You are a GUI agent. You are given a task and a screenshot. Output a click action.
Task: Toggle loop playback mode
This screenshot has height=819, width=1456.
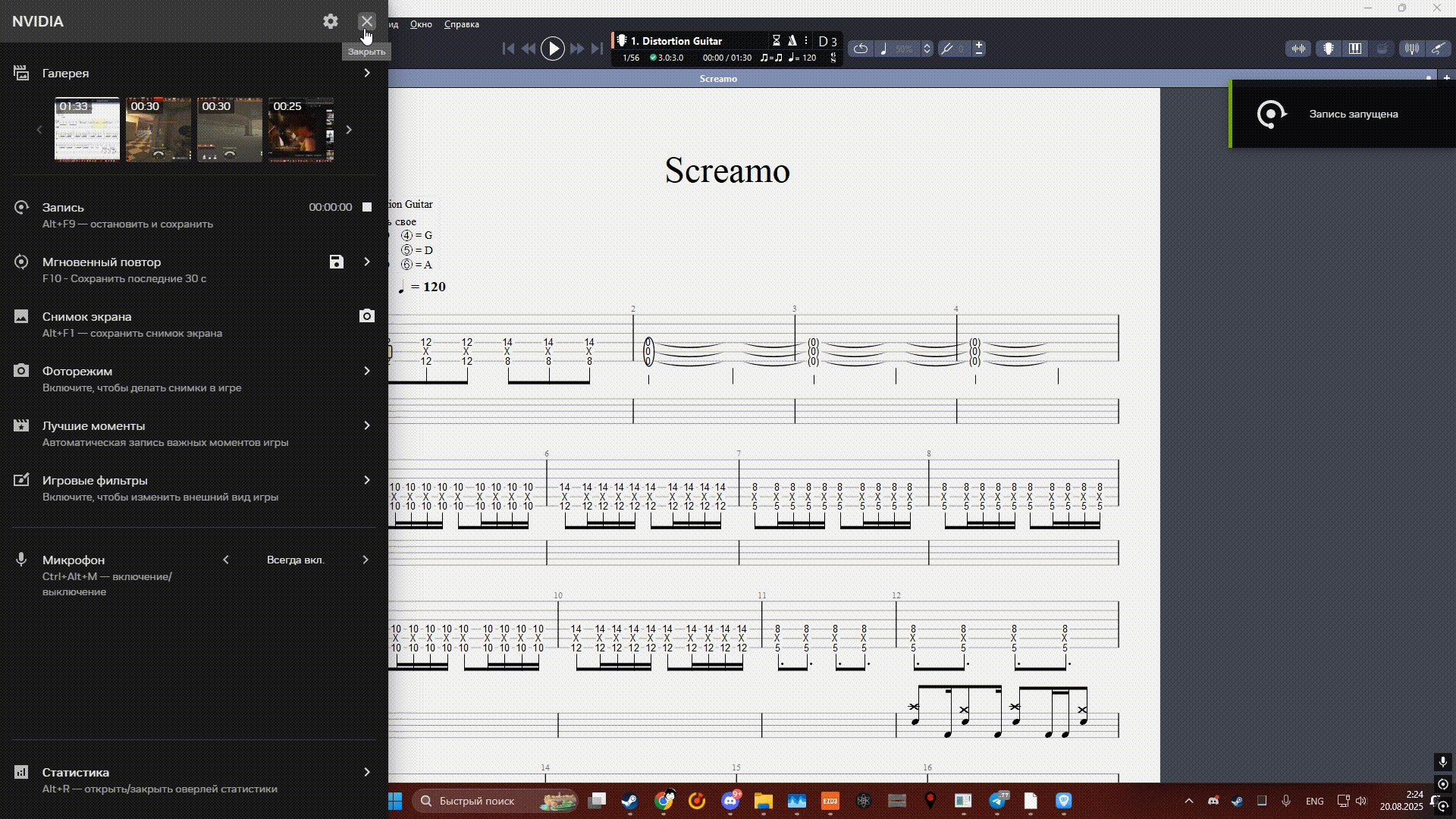pos(861,49)
